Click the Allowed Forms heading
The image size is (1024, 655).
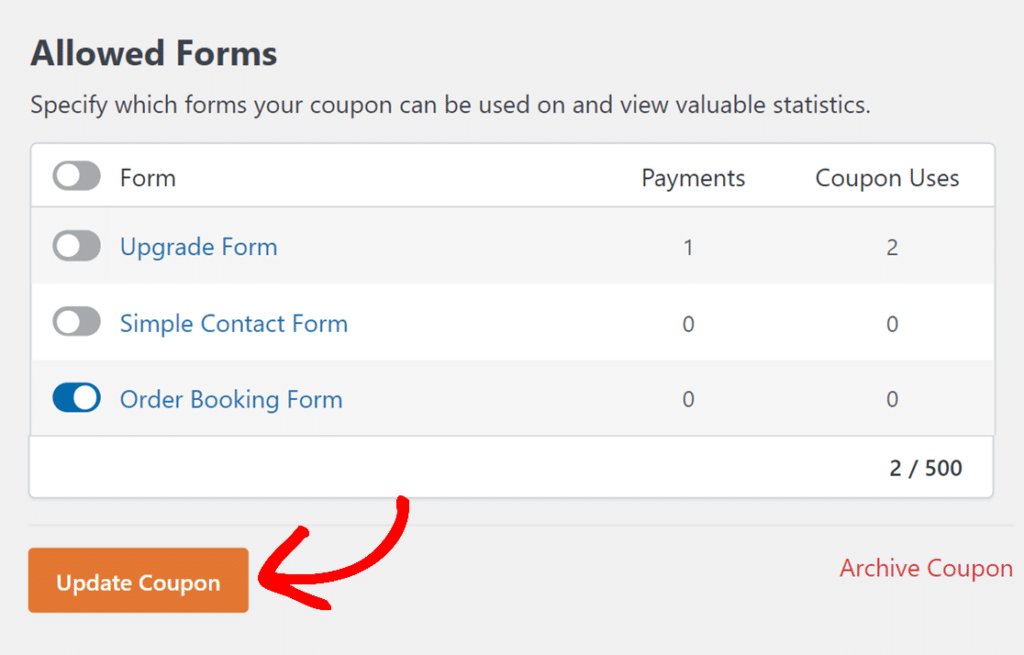[x=153, y=54]
